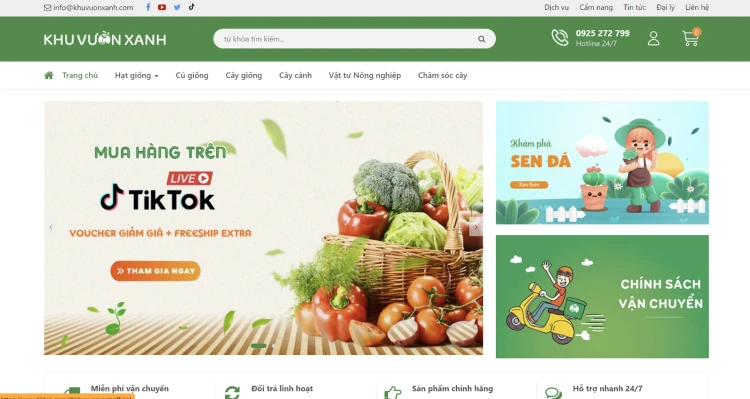Click the THAM GIA NGAY button

[x=155, y=271]
